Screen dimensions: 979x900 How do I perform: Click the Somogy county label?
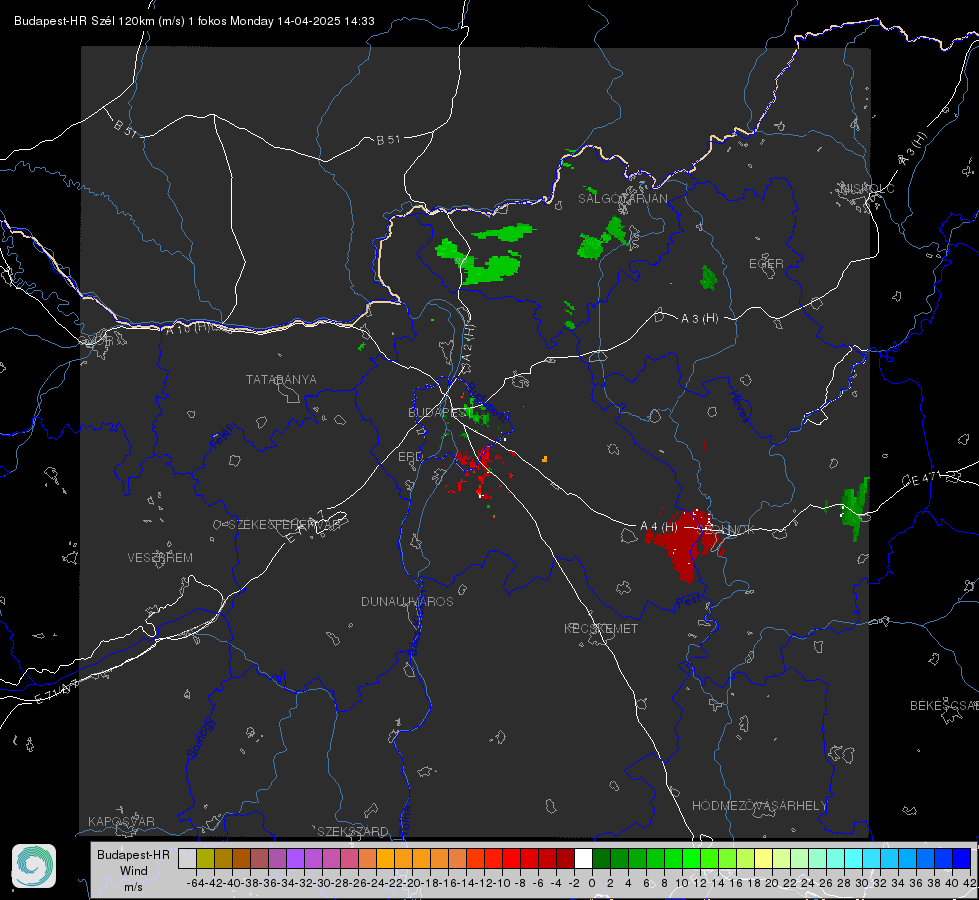tap(200, 738)
